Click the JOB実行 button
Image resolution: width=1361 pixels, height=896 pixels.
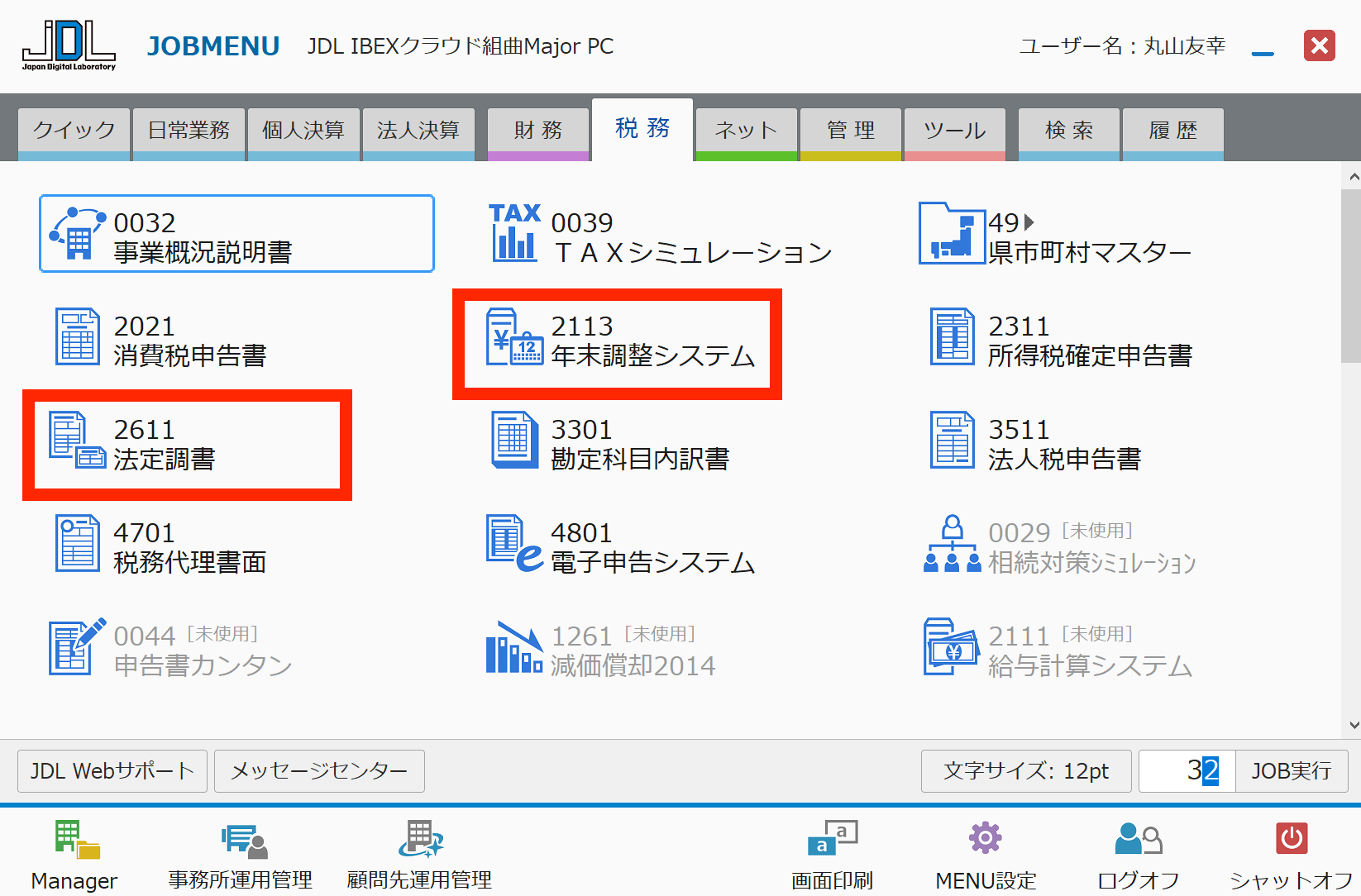[1292, 771]
